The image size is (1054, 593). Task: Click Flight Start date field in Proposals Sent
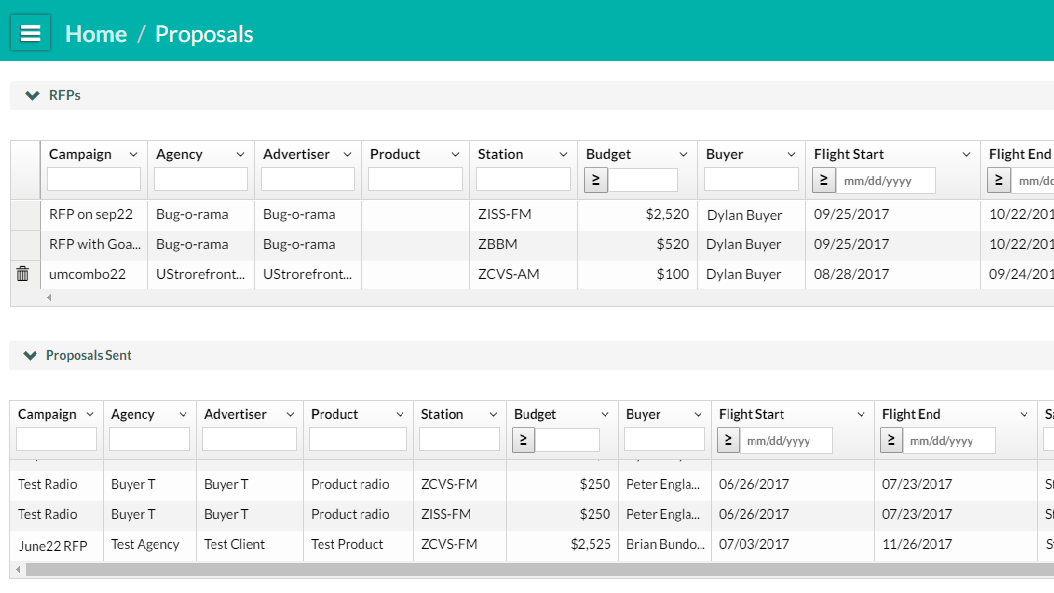pyautogui.click(x=787, y=440)
